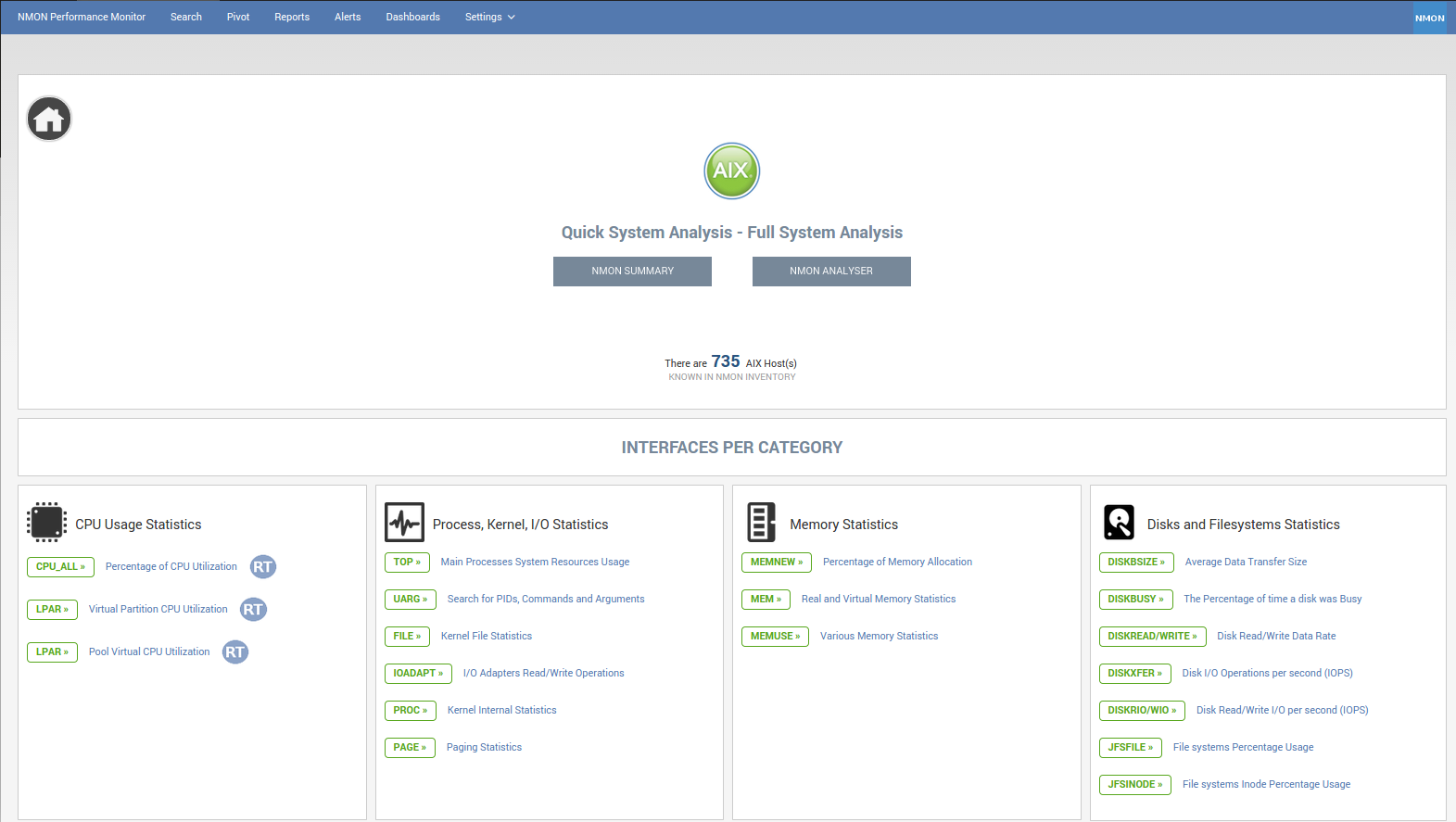Click the LPAR button for Virtual Partition CPU

52,610
